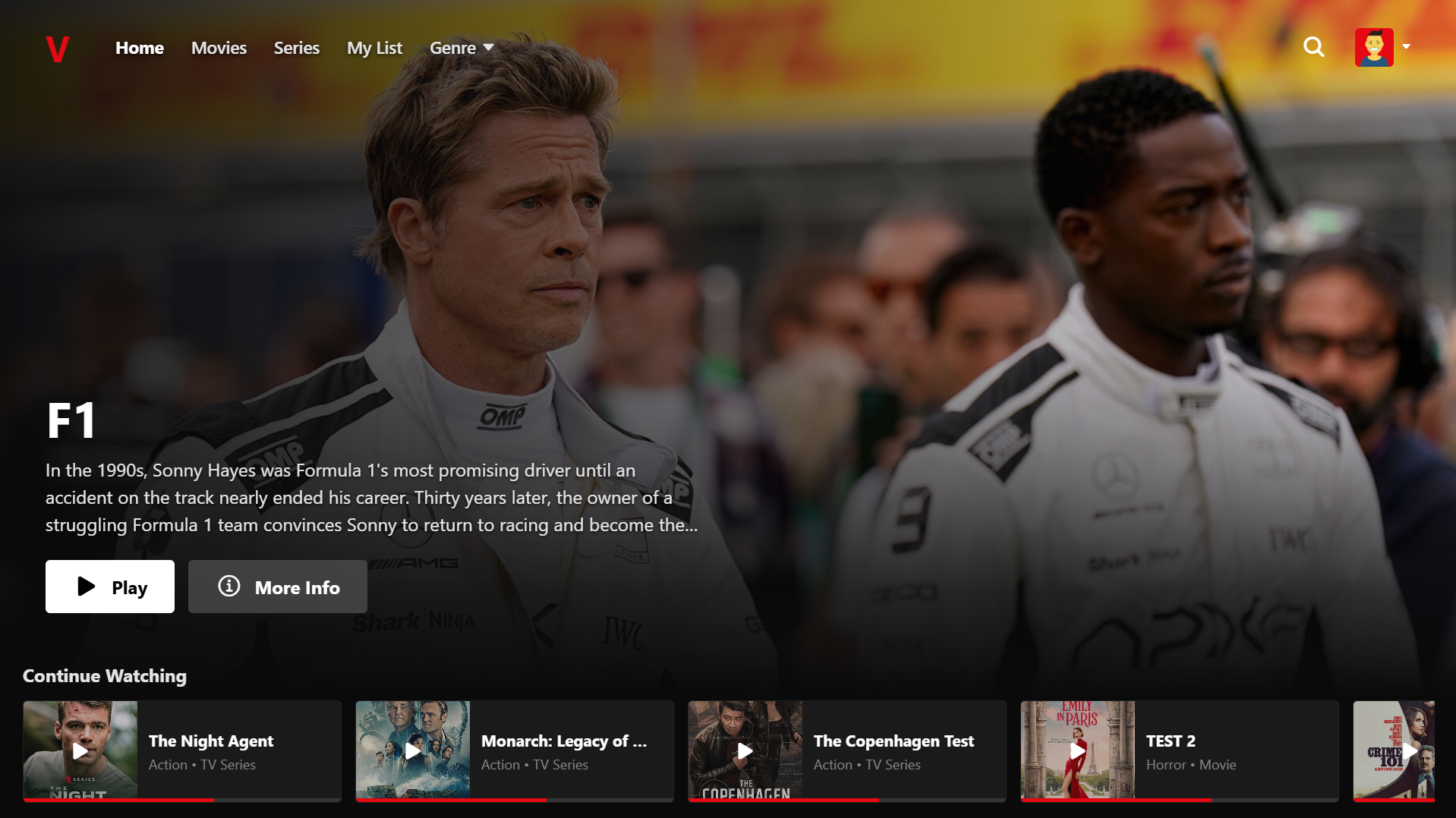
Task: Open More Info for F1
Action: point(278,587)
